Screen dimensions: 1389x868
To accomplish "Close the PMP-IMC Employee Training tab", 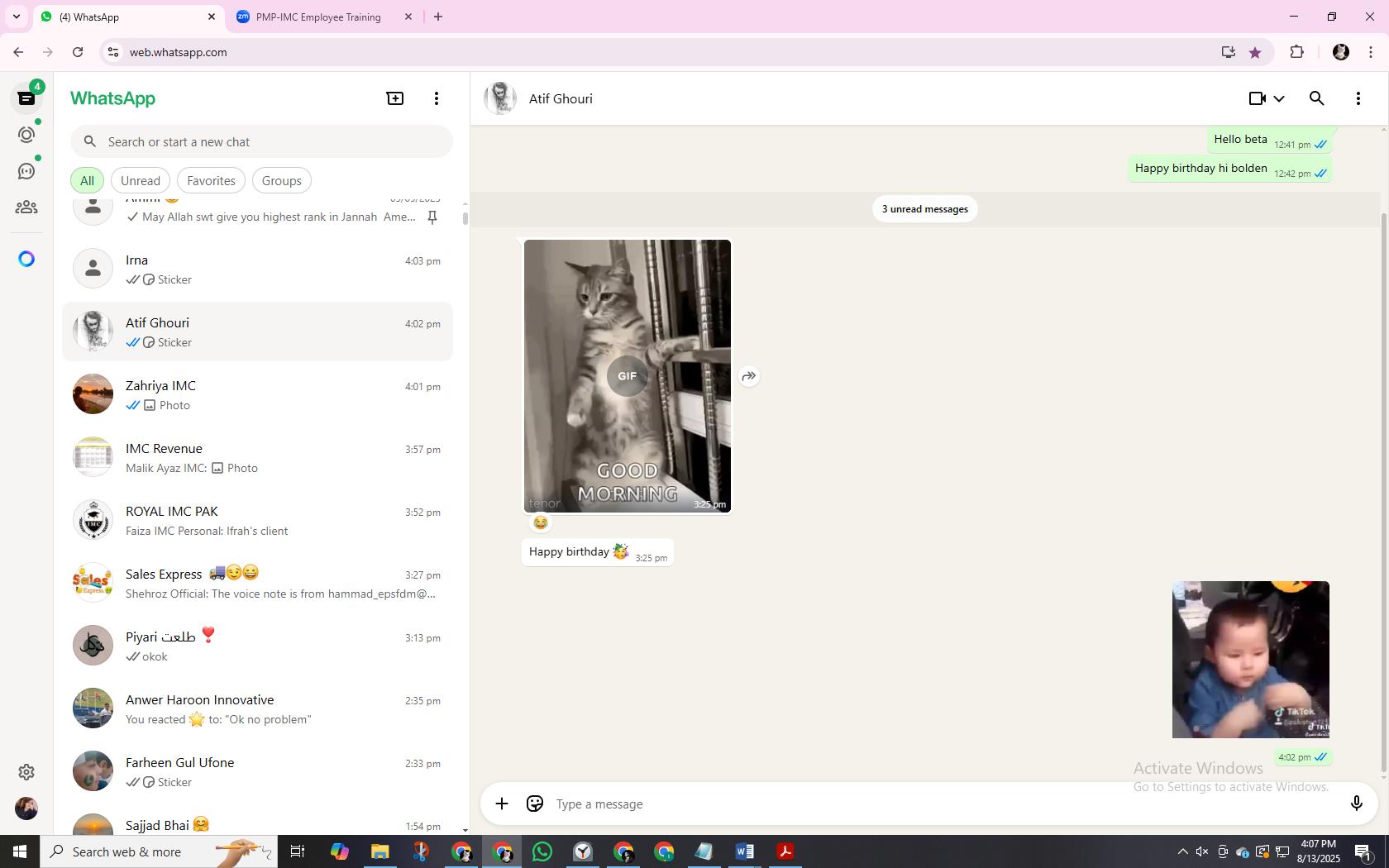I will [x=408, y=17].
